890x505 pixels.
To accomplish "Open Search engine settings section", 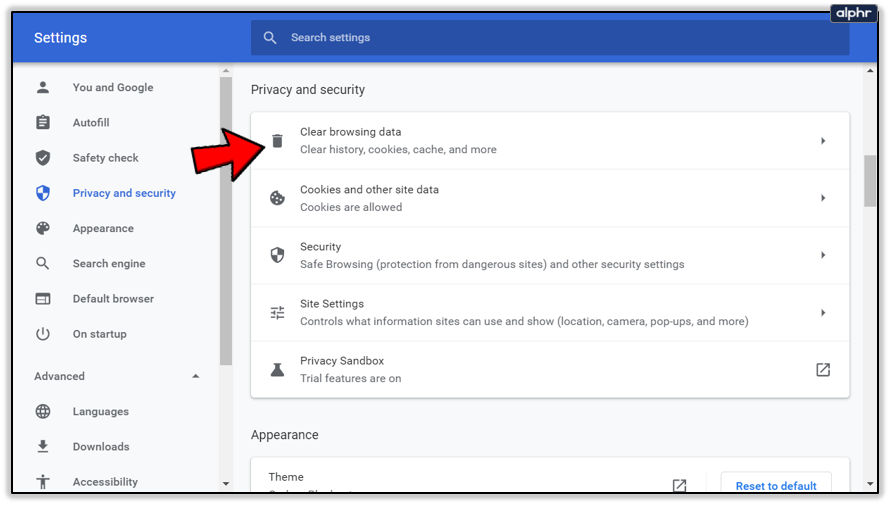I will pos(109,263).
